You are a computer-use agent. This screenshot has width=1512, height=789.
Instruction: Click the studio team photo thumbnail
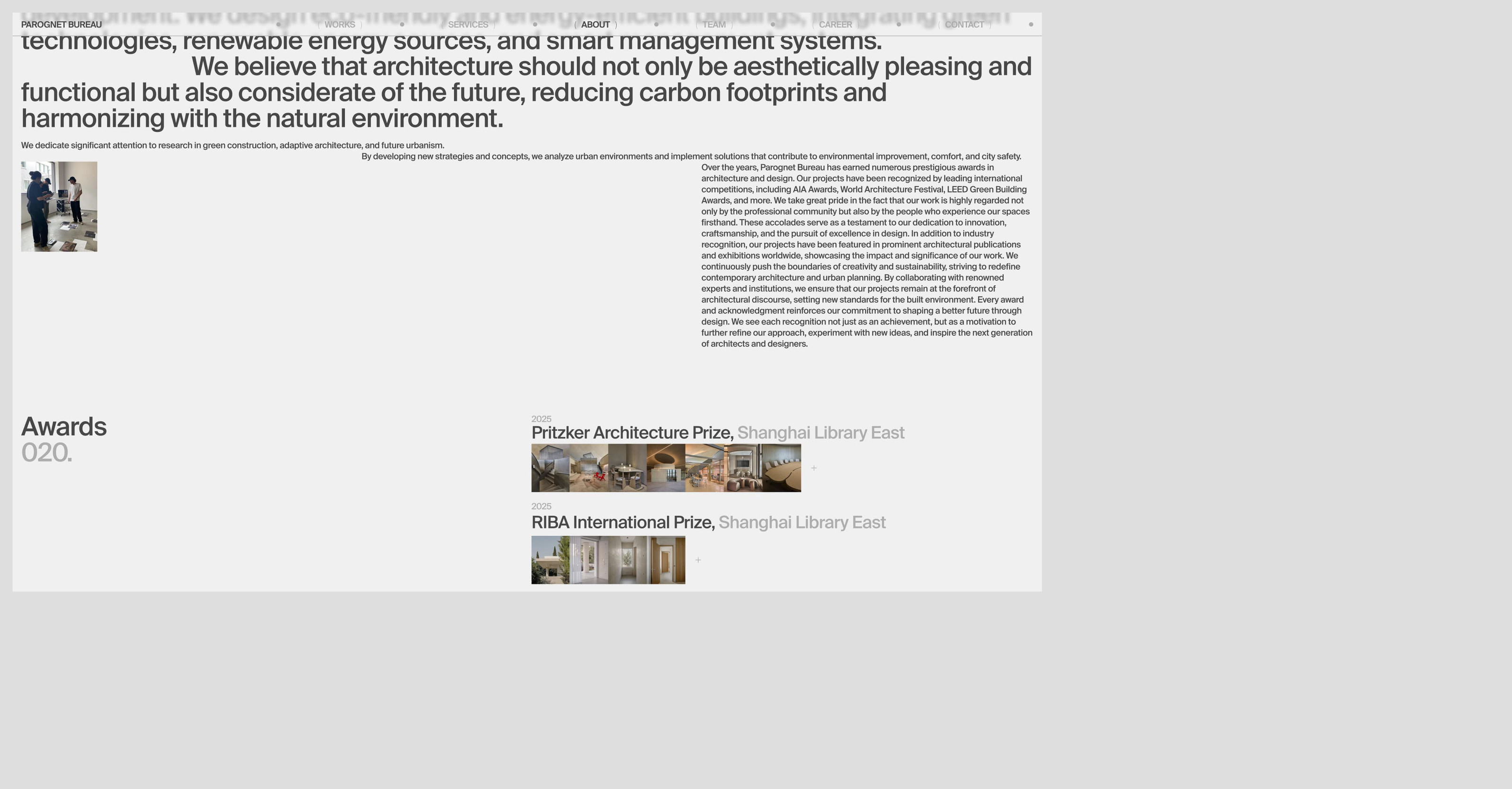59,206
